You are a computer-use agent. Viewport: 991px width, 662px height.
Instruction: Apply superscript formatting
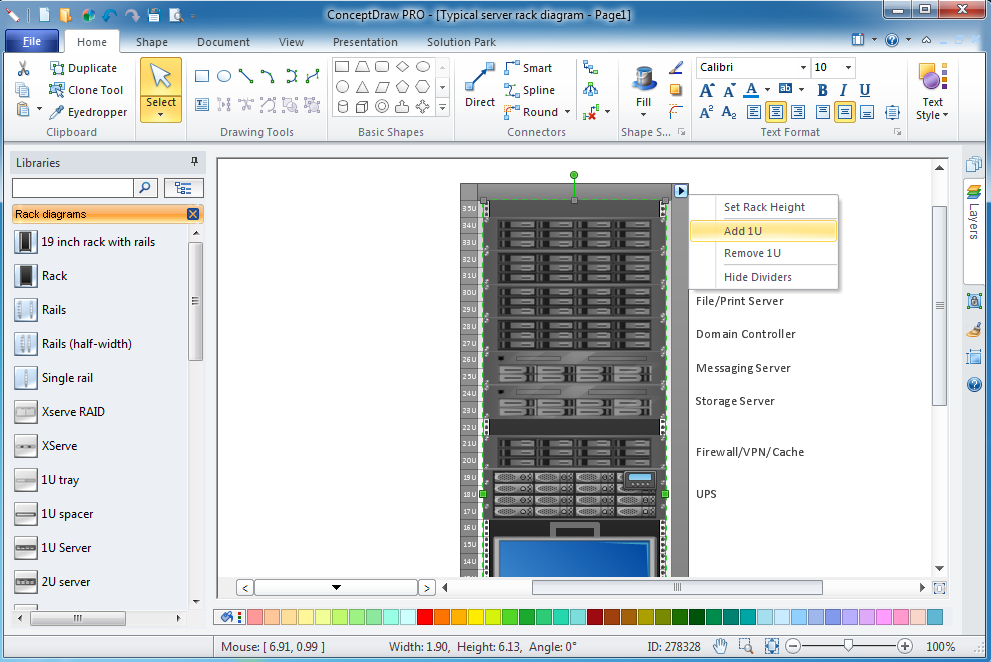coord(707,113)
